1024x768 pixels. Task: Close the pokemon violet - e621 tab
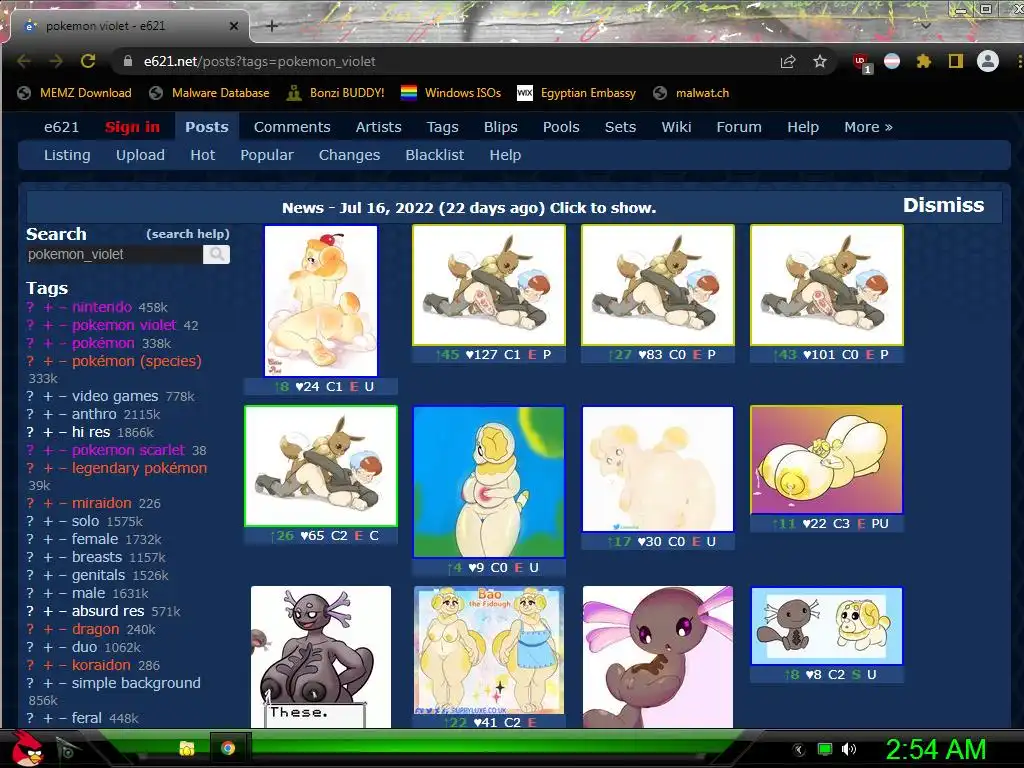(x=234, y=26)
